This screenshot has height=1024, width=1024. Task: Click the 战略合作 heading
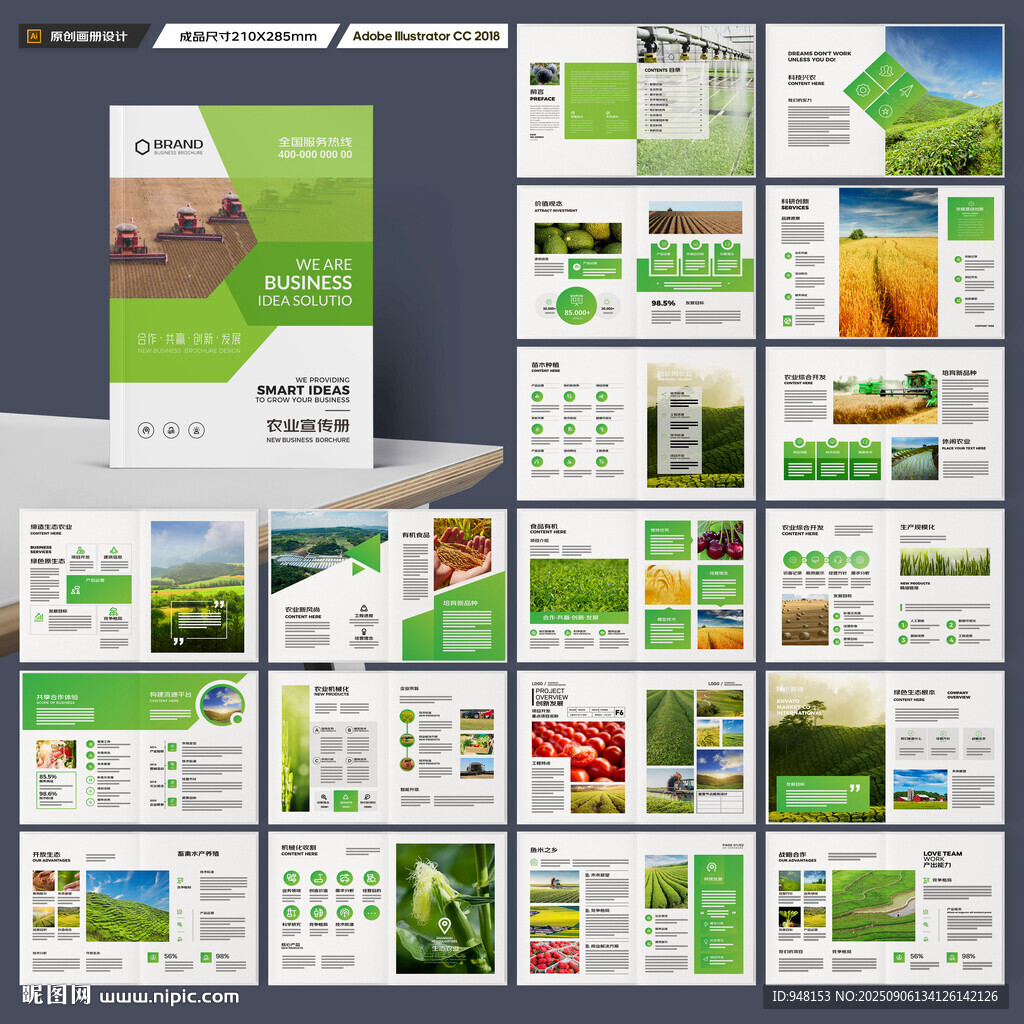[792, 854]
